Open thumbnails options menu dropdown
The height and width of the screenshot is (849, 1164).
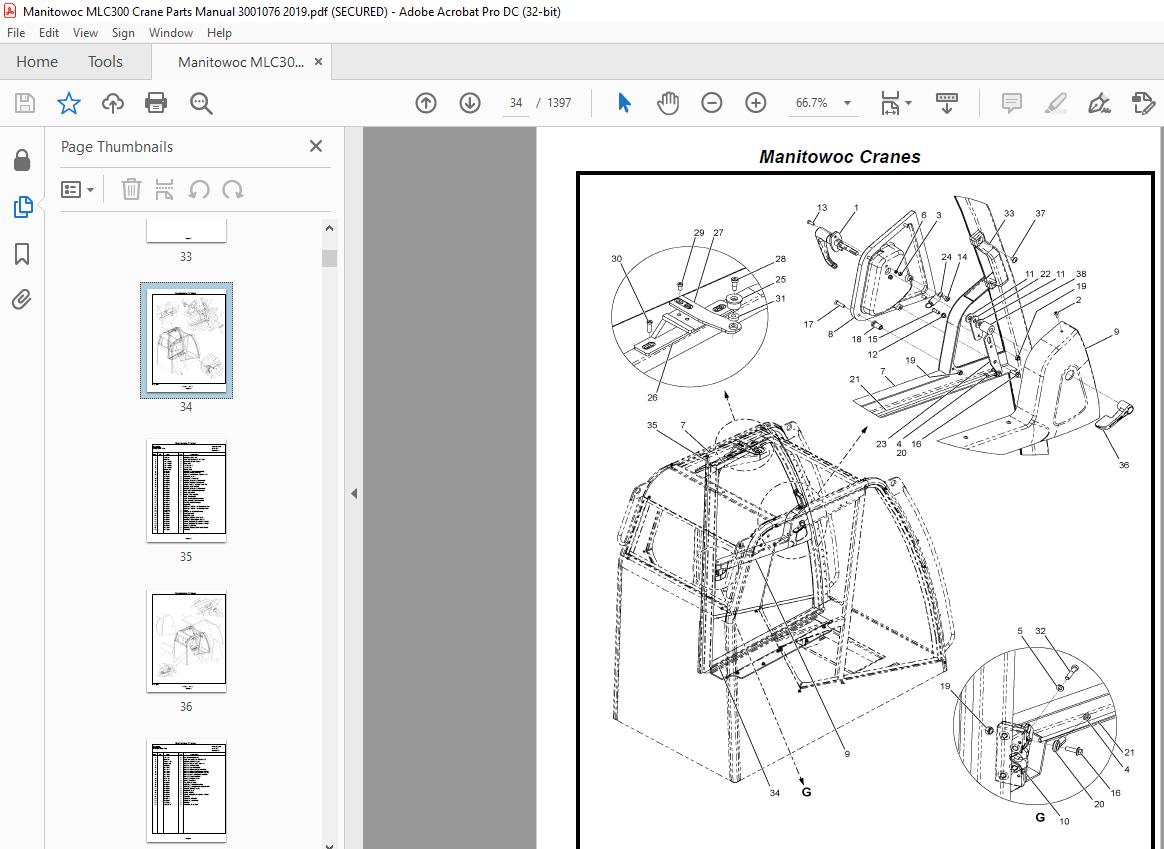tap(77, 190)
